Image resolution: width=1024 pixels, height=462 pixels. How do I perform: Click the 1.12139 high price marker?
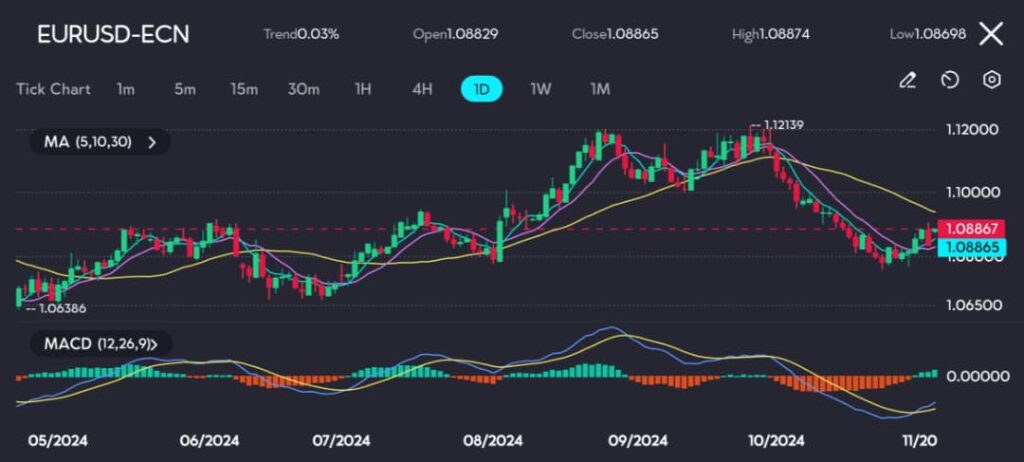pyautogui.click(x=783, y=125)
